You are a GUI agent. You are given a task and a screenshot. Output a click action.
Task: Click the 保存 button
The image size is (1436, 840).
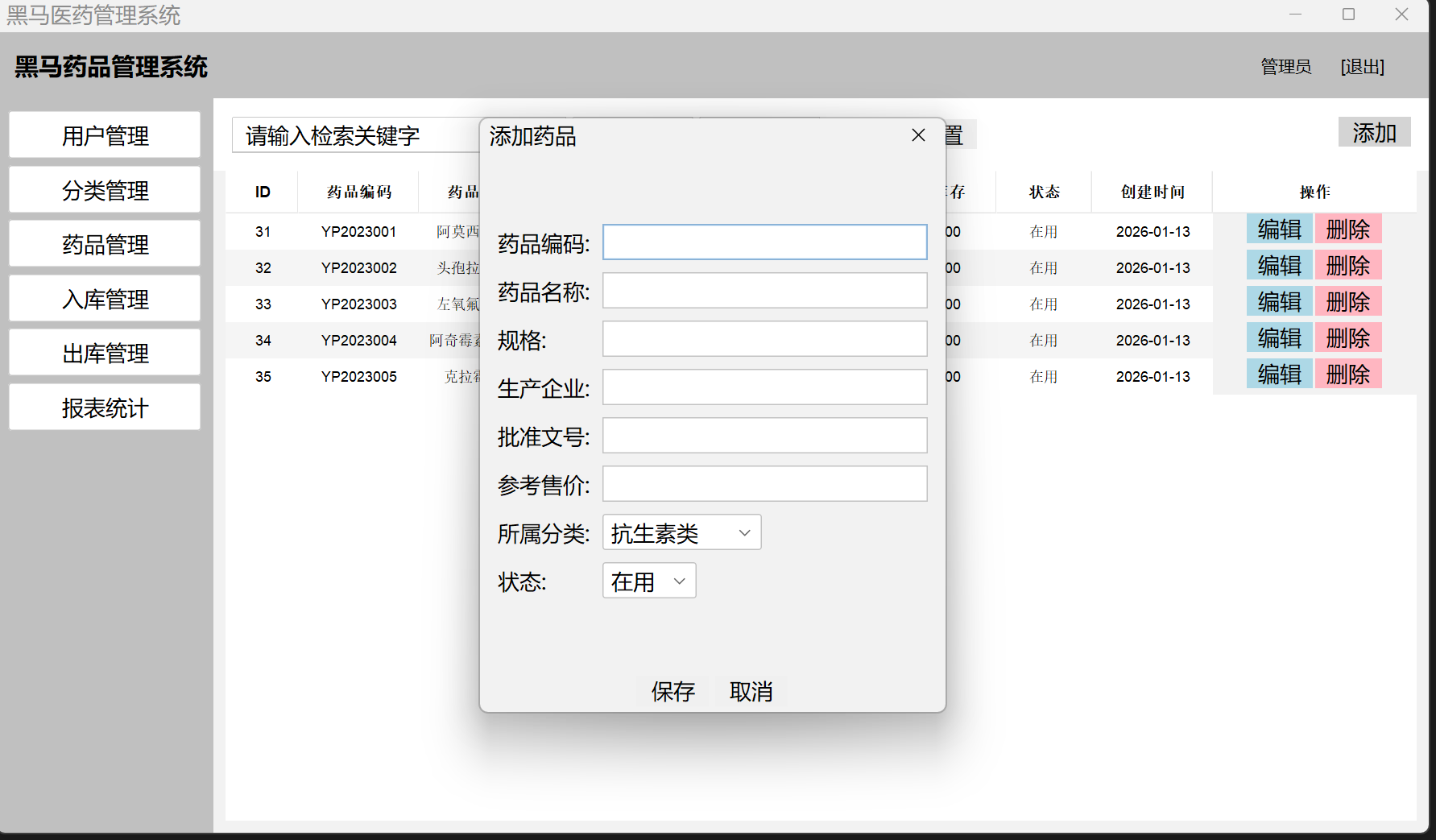672,691
